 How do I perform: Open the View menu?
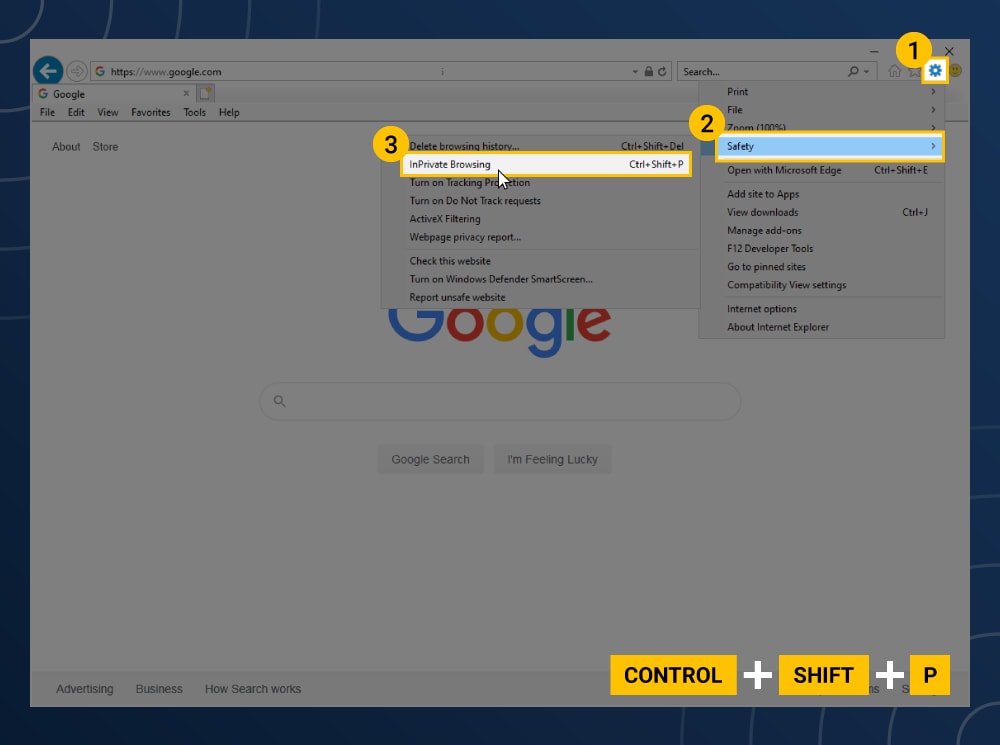(108, 112)
